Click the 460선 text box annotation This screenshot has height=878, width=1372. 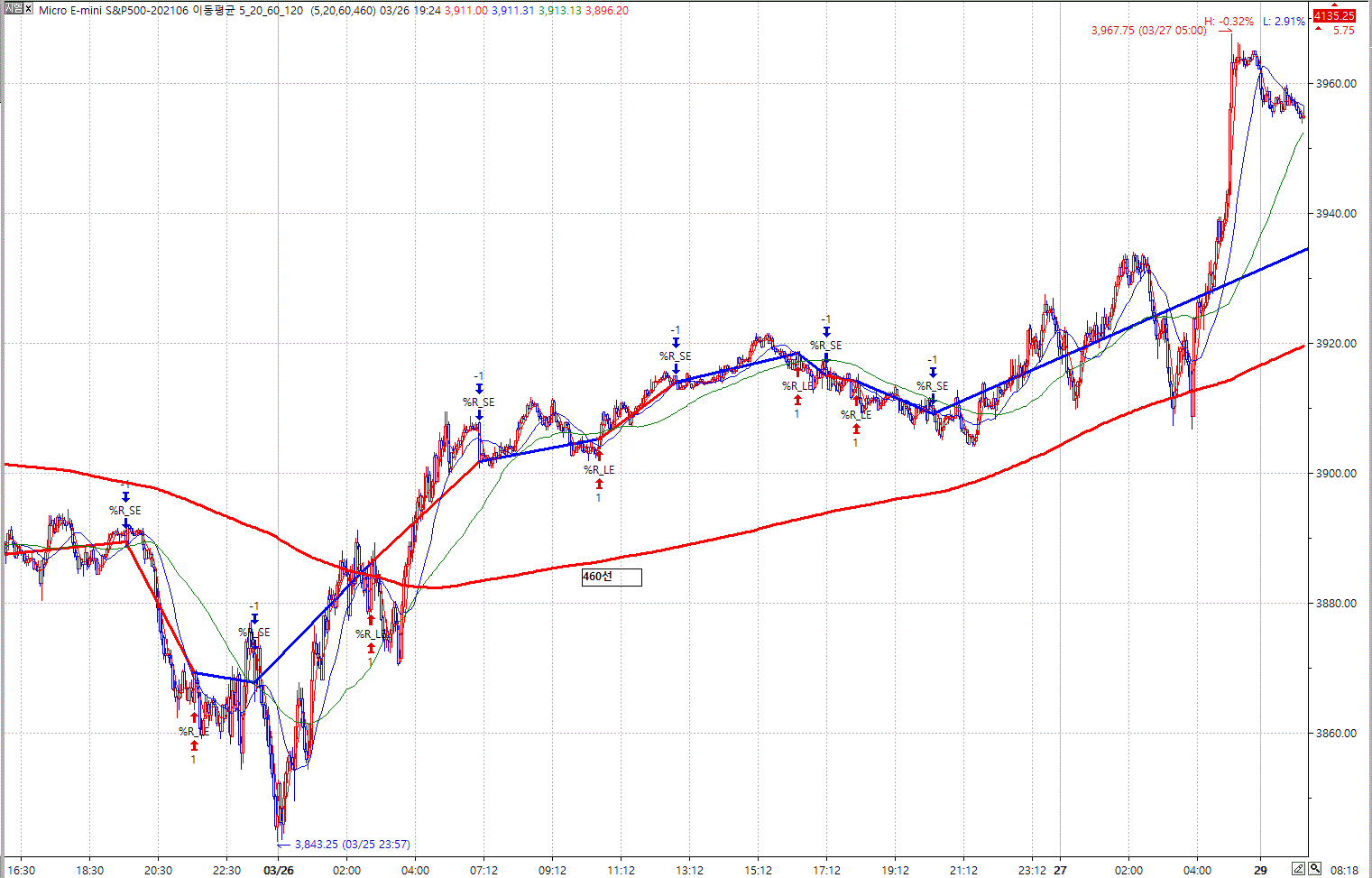click(612, 577)
